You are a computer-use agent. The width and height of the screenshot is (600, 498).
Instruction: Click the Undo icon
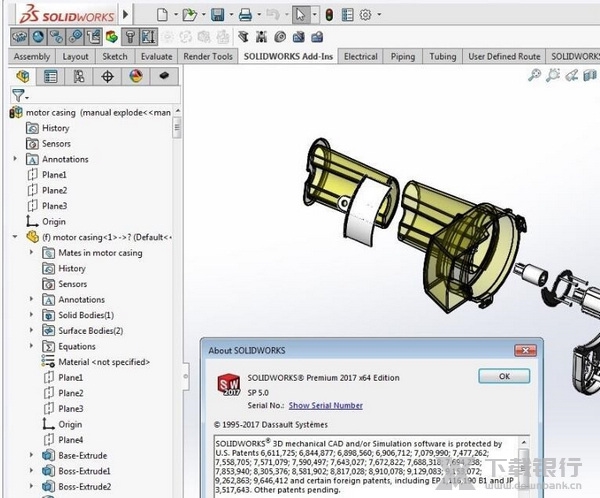[x=273, y=15]
